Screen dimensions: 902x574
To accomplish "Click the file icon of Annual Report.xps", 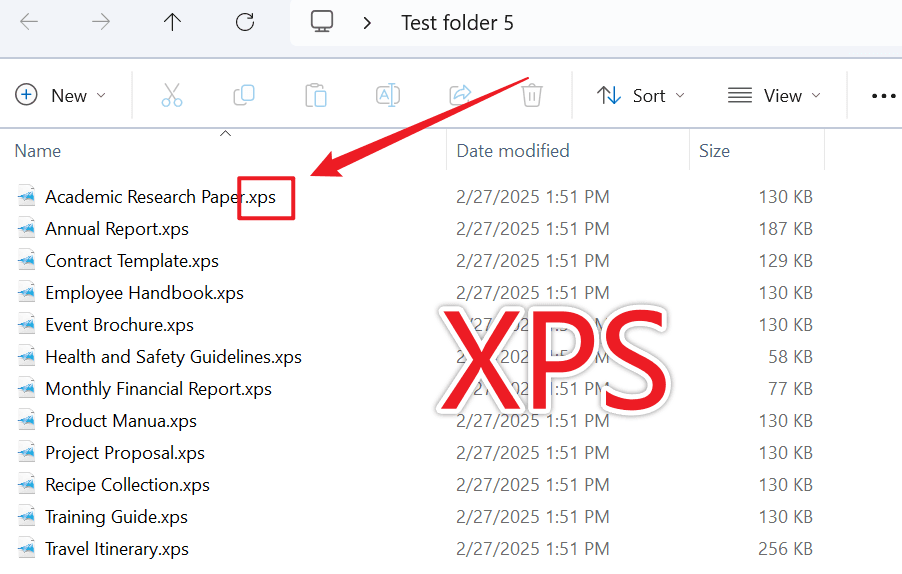I will click(x=26, y=229).
